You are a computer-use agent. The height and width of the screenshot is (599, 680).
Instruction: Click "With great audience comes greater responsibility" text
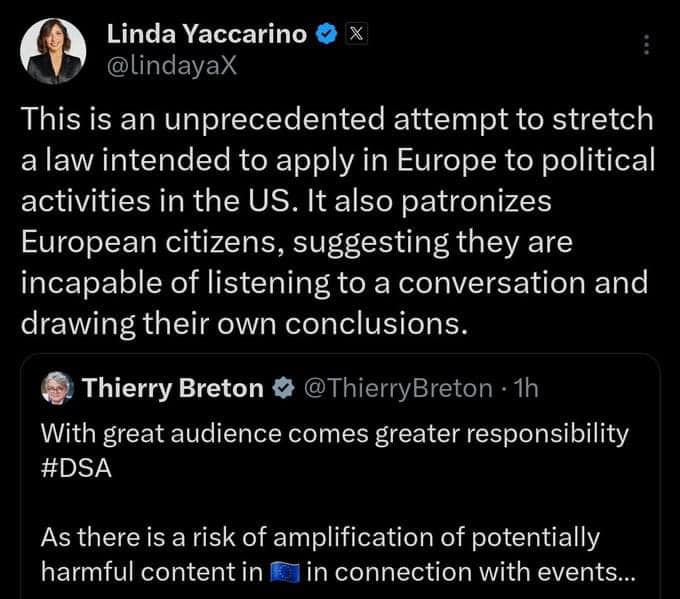[x=335, y=434]
